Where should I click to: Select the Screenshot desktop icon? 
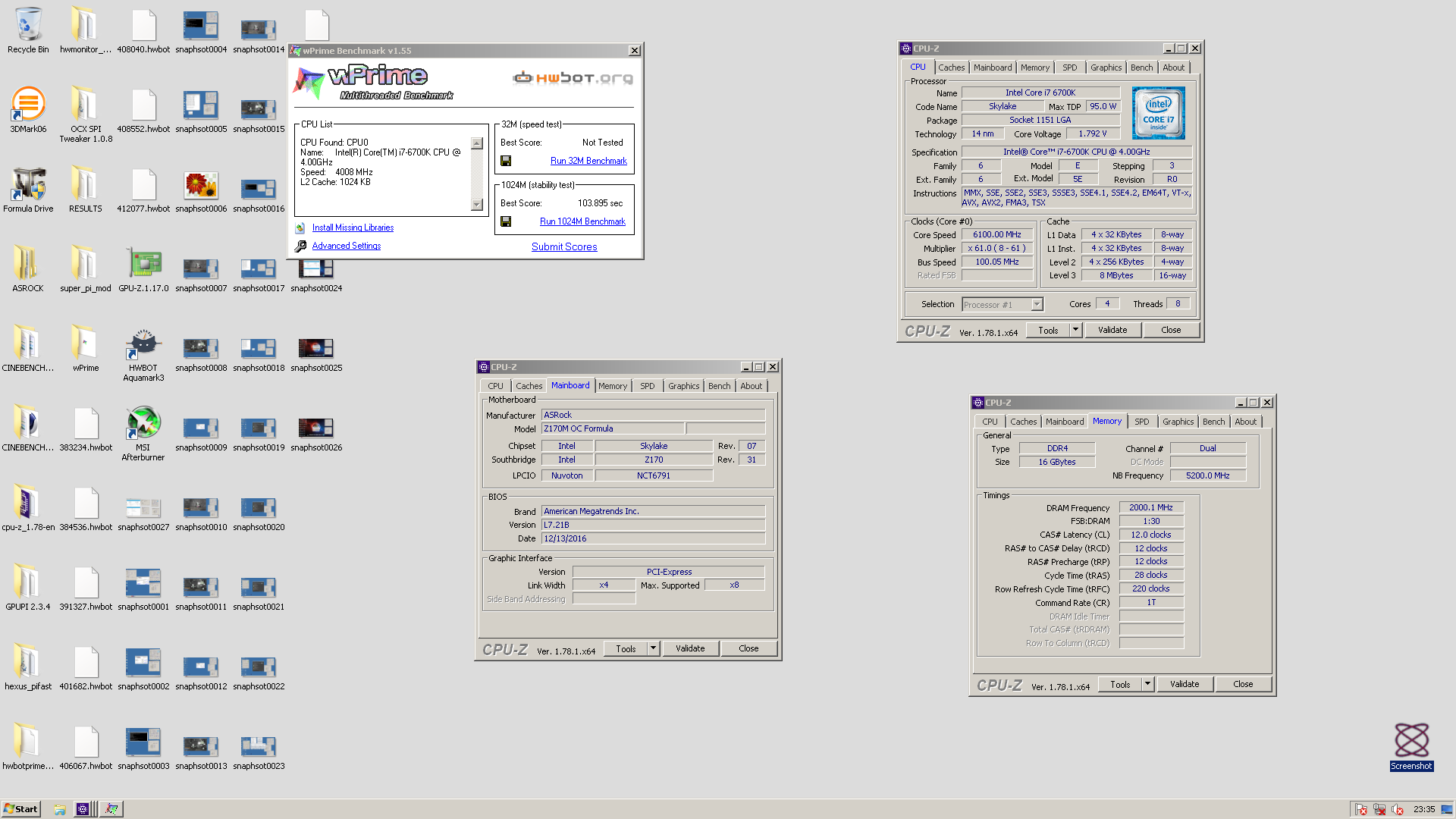coord(1411,747)
